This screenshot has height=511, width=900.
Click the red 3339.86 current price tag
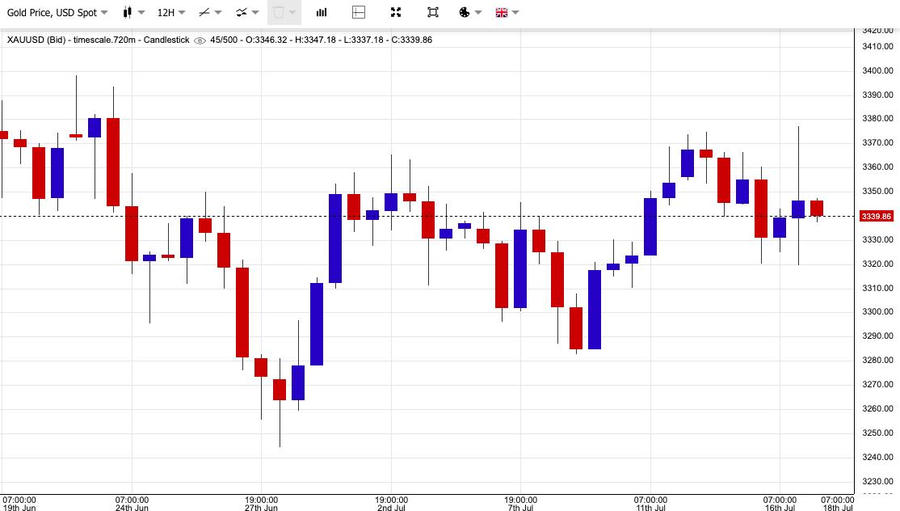[x=876, y=216]
